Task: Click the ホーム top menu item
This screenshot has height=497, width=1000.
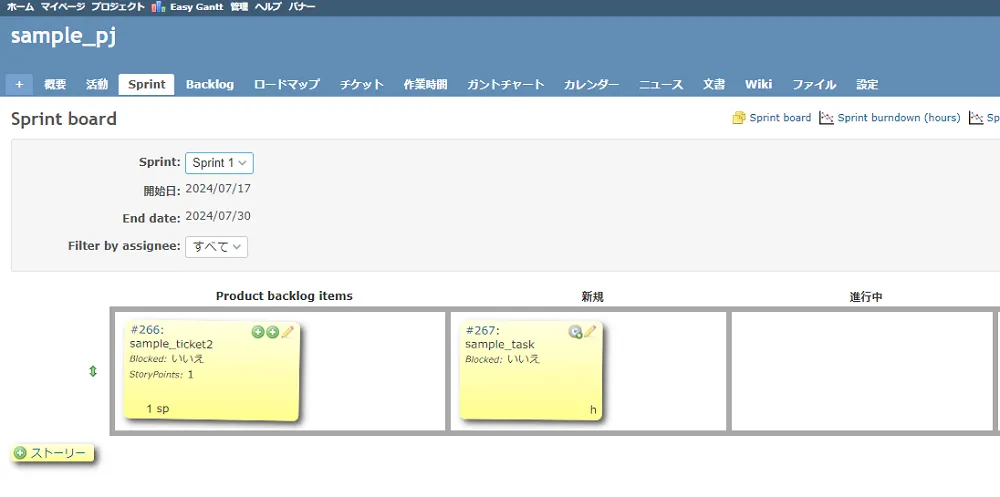Action: (20, 7)
